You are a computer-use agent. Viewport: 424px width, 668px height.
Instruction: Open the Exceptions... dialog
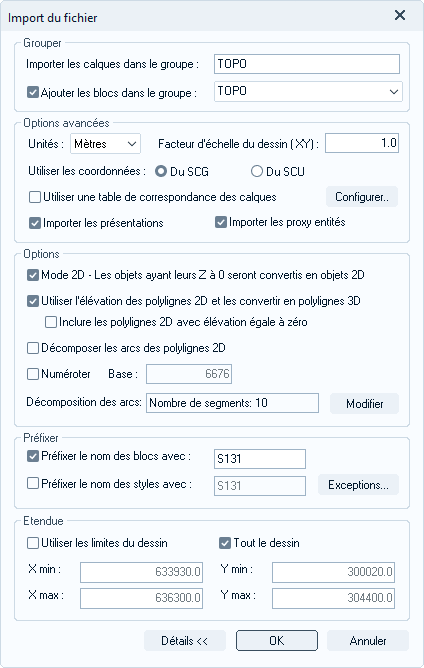click(358, 485)
